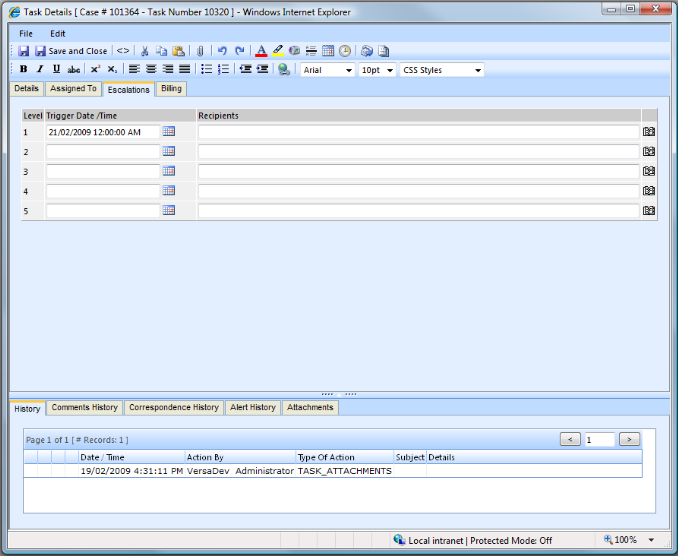This screenshot has height=556, width=678.
Task: Go to previous history page
Action: pyautogui.click(x=570, y=439)
